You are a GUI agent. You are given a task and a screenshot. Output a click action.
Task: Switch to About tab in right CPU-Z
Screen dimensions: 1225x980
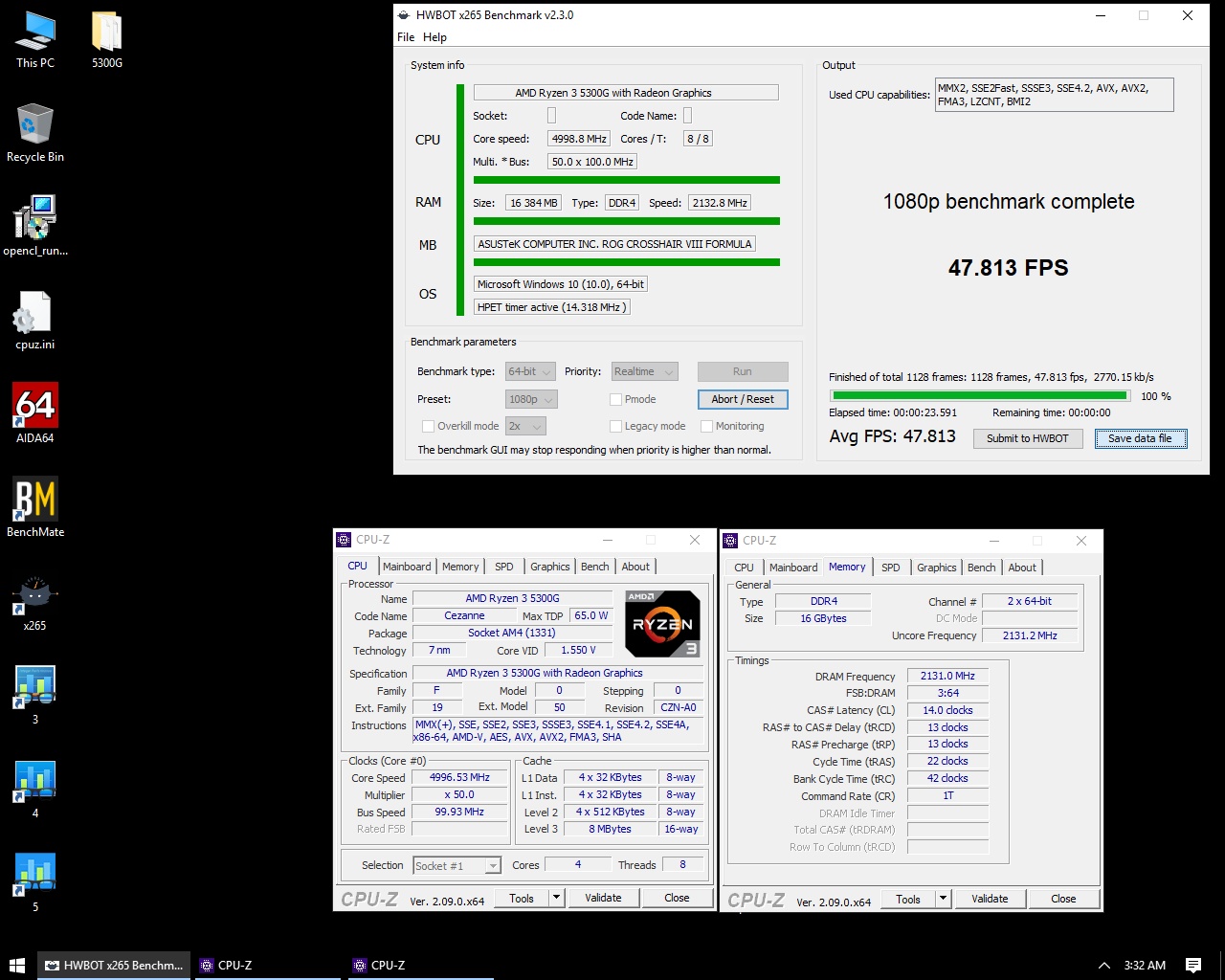[1022, 568]
